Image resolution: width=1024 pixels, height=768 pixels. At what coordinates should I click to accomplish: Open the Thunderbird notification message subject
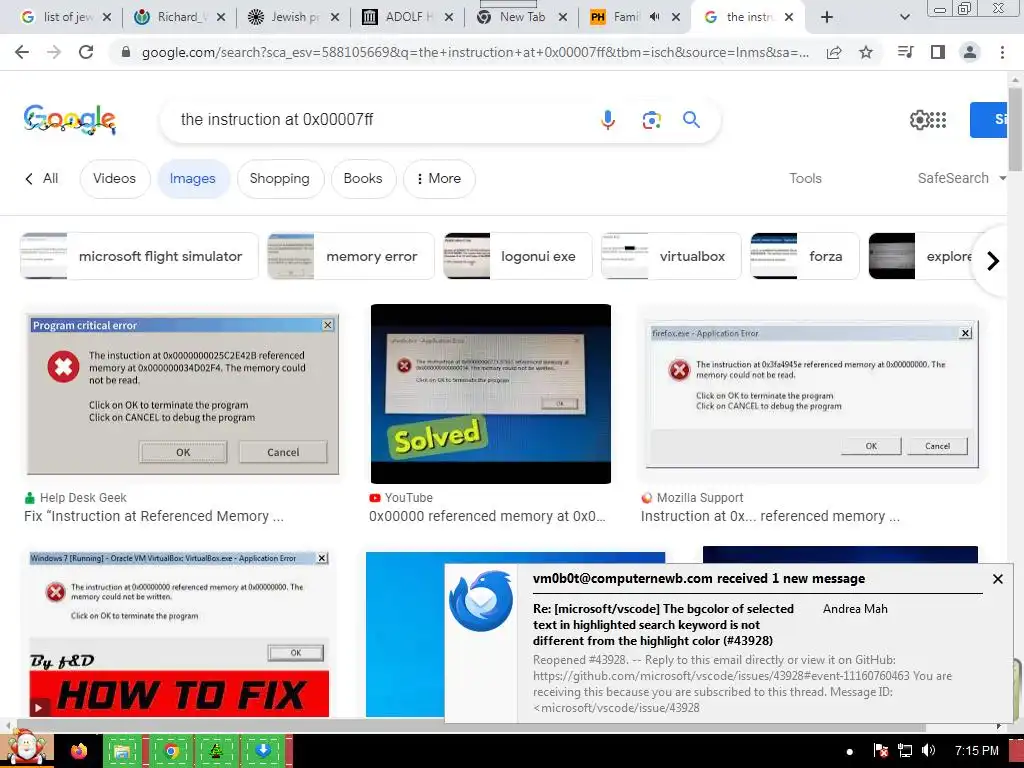pyautogui.click(x=663, y=624)
